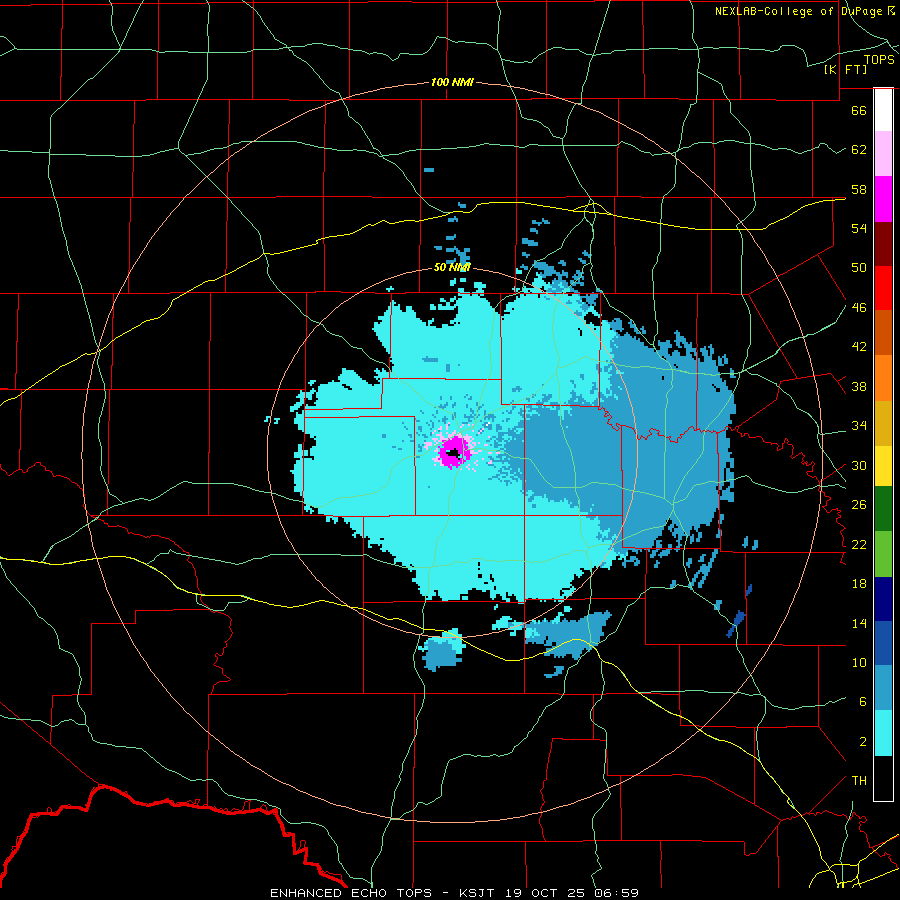Pick the bright red legend swatch

[883, 288]
